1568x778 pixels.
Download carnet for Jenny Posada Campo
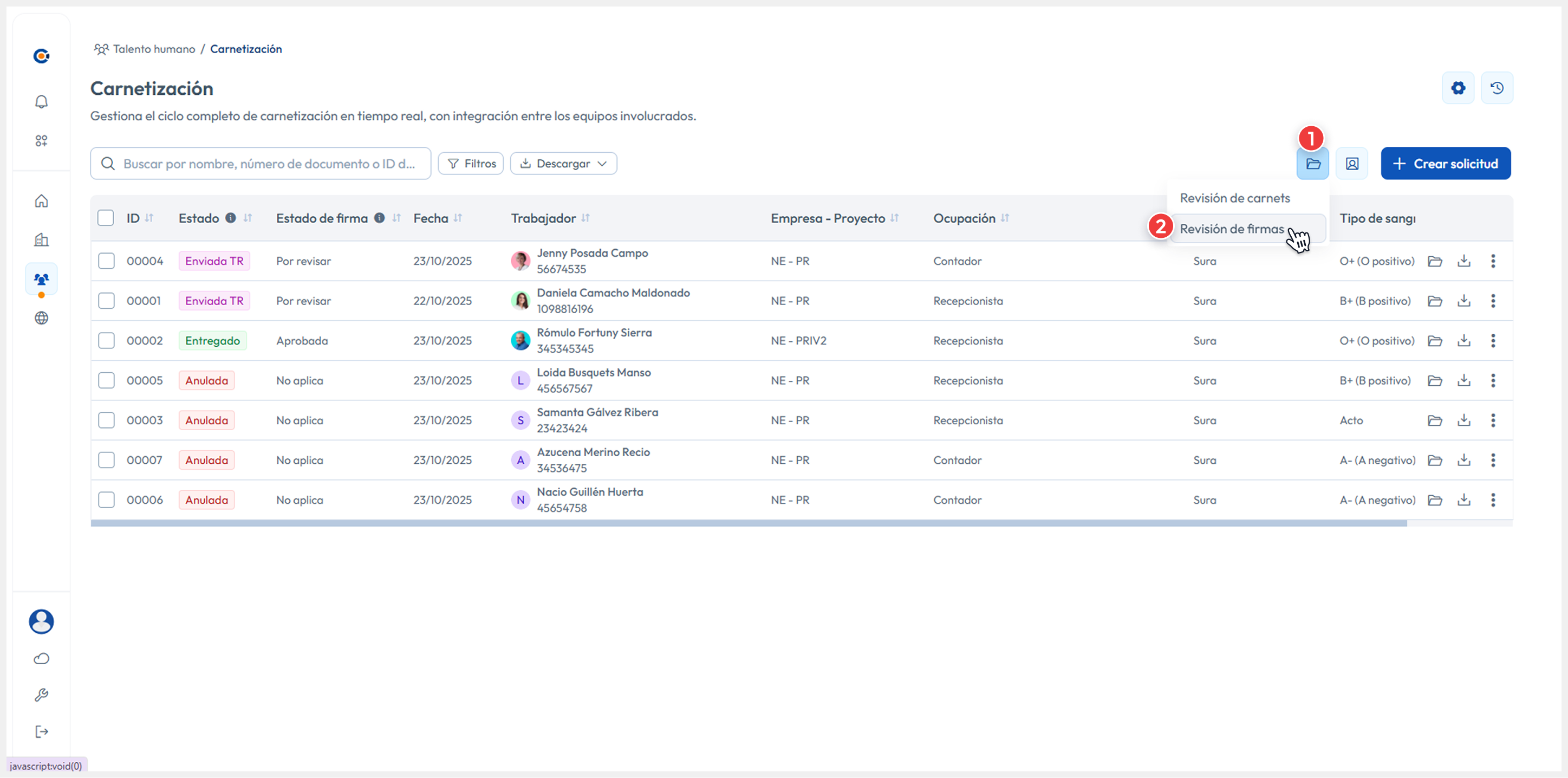(1464, 261)
